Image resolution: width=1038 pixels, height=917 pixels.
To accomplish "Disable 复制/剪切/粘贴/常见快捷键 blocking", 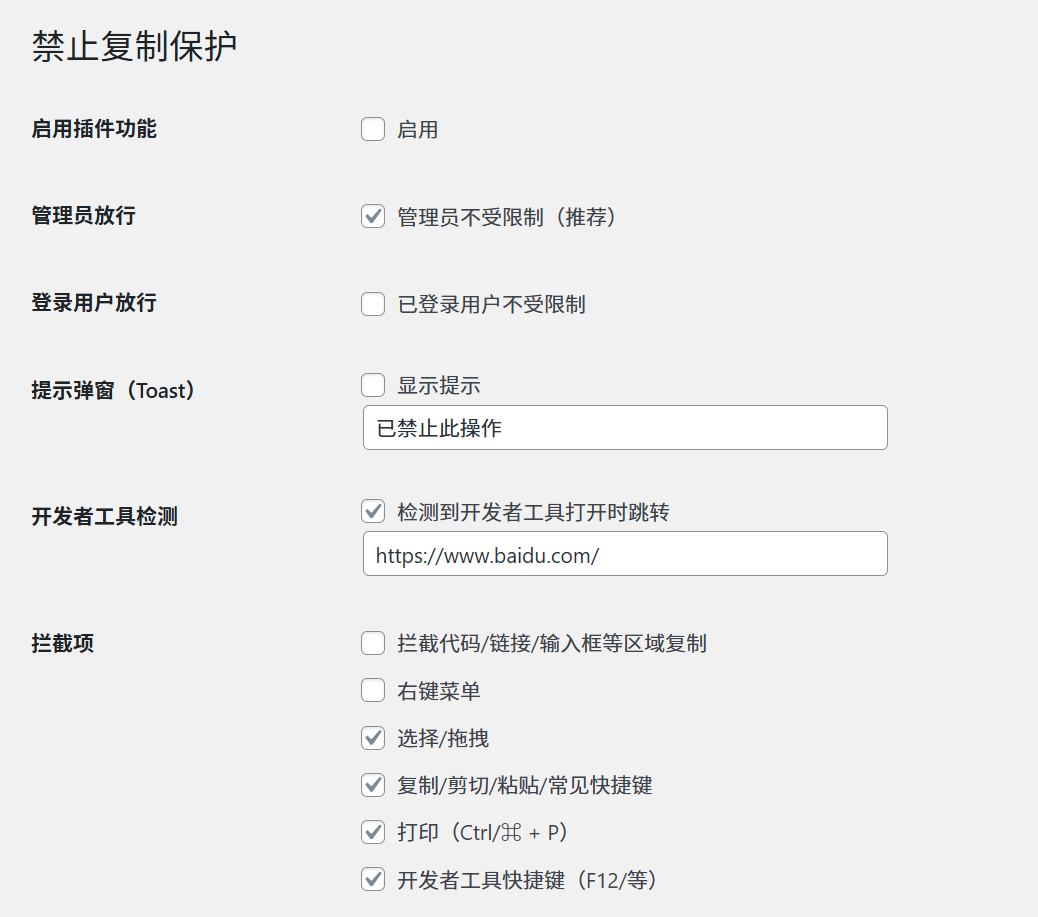I will pyautogui.click(x=372, y=785).
